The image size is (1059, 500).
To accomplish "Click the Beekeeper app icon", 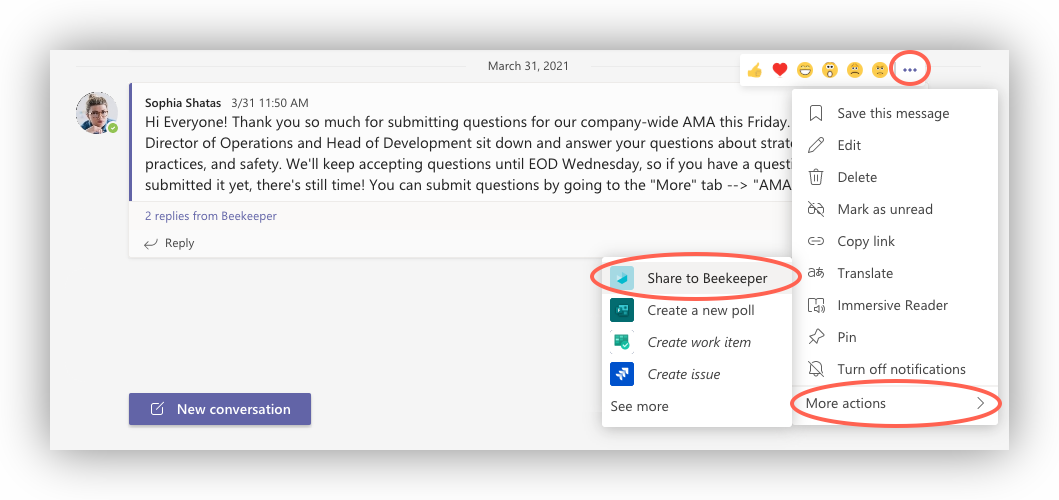I will tap(622, 278).
